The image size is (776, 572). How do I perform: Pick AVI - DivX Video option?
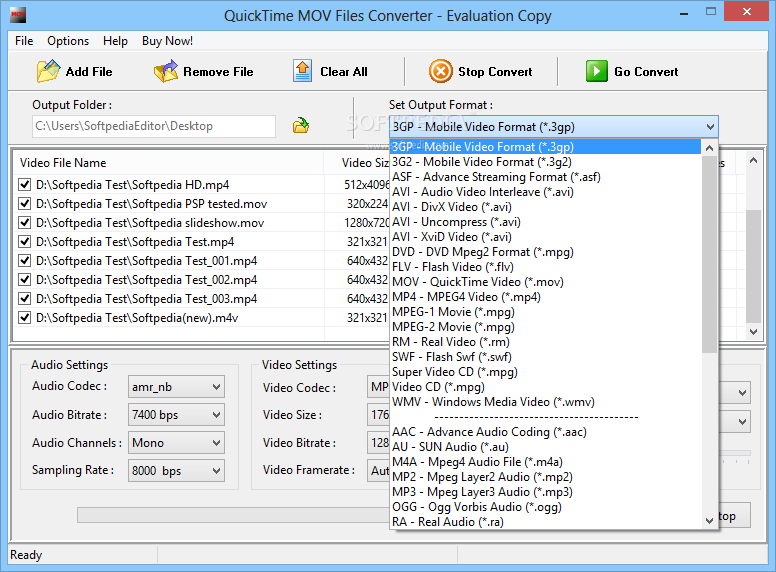click(546, 207)
